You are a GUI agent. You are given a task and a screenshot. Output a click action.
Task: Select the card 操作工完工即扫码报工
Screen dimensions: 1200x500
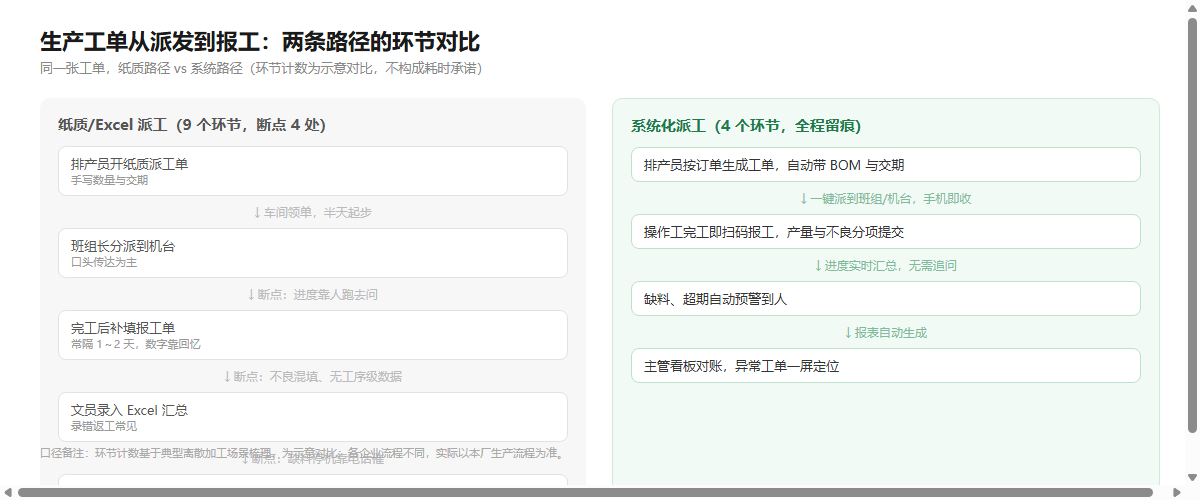pos(886,232)
